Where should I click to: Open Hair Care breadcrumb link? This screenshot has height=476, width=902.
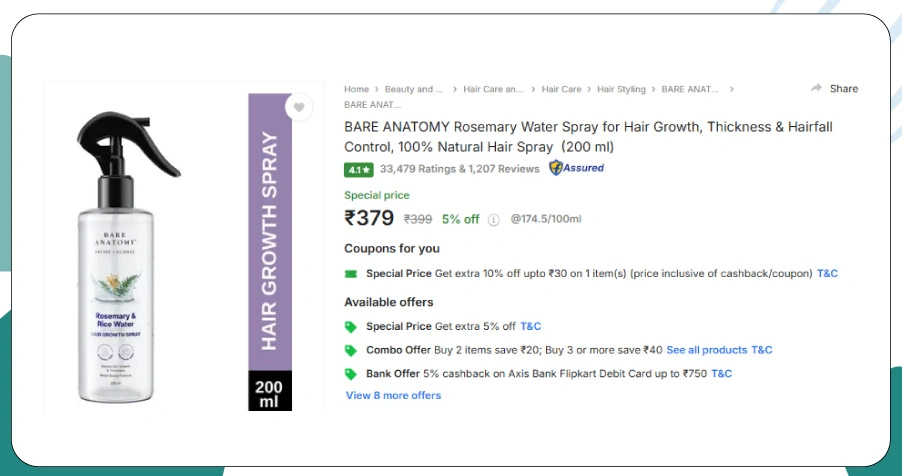point(561,89)
